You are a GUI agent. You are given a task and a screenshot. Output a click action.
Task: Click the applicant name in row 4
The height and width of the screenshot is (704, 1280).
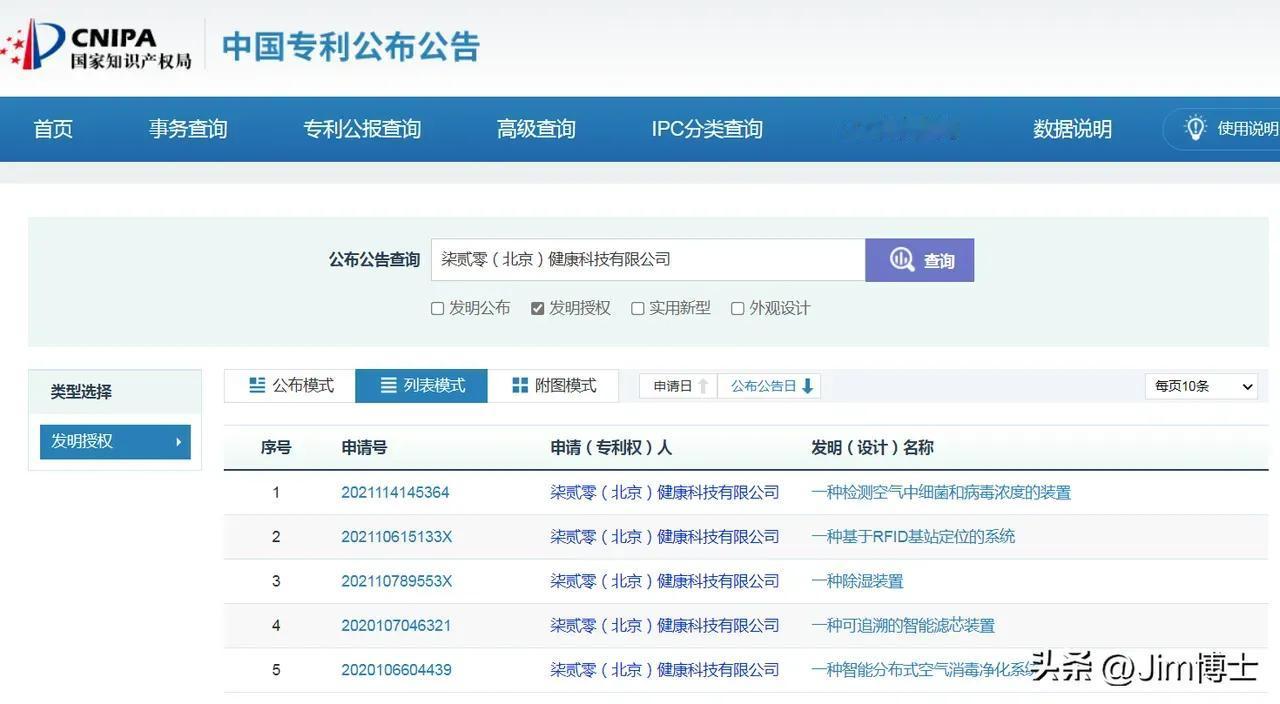[665, 625]
